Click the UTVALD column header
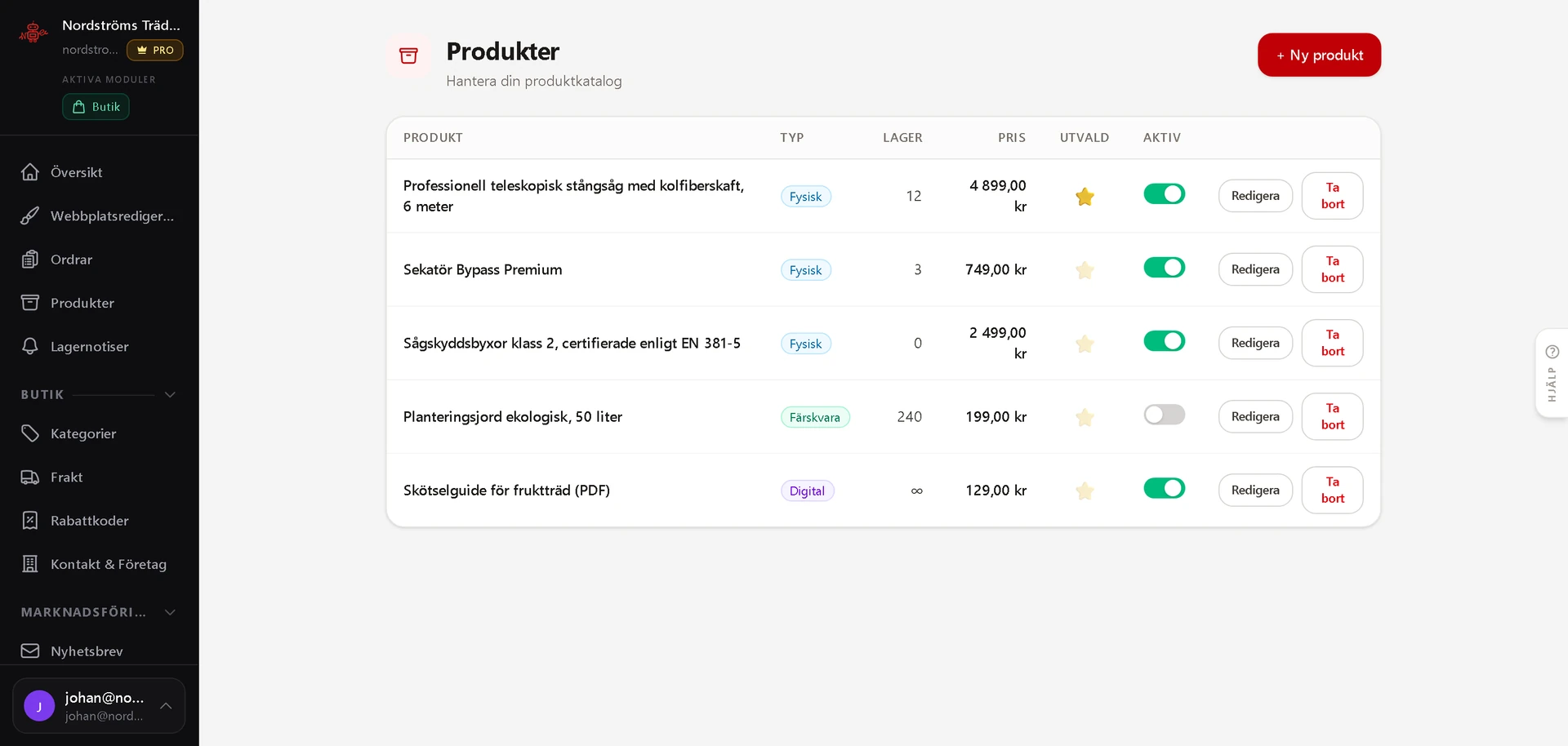The height and width of the screenshot is (746, 1568). pos(1085,138)
